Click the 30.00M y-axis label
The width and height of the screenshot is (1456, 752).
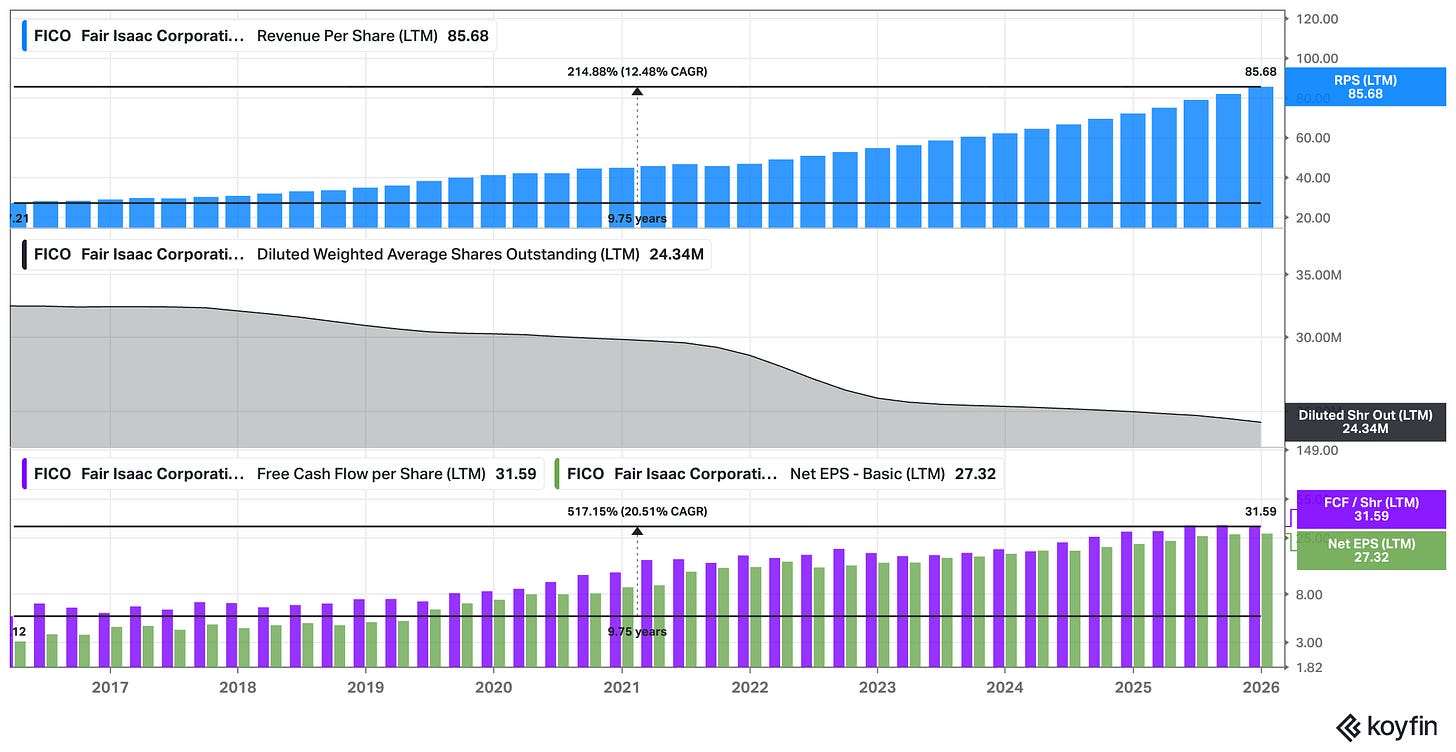tap(1320, 337)
